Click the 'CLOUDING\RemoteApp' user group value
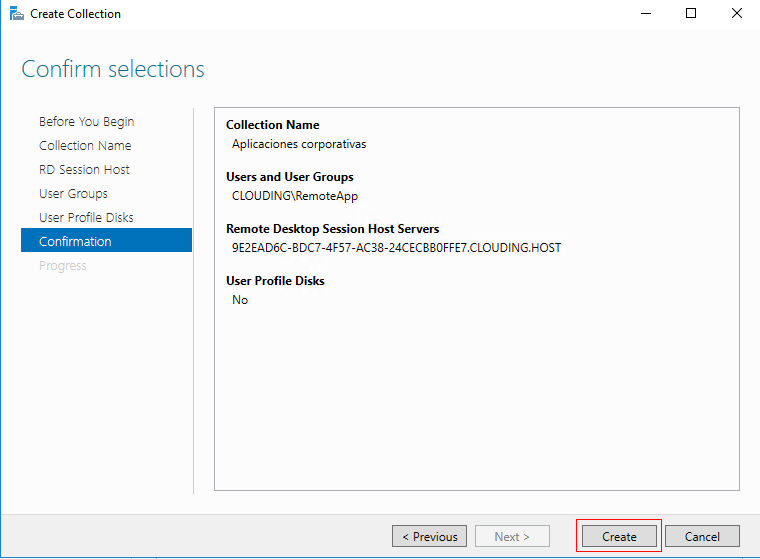The height and width of the screenshot is (559, 760). pyautogui.click(x=295, y=196)
